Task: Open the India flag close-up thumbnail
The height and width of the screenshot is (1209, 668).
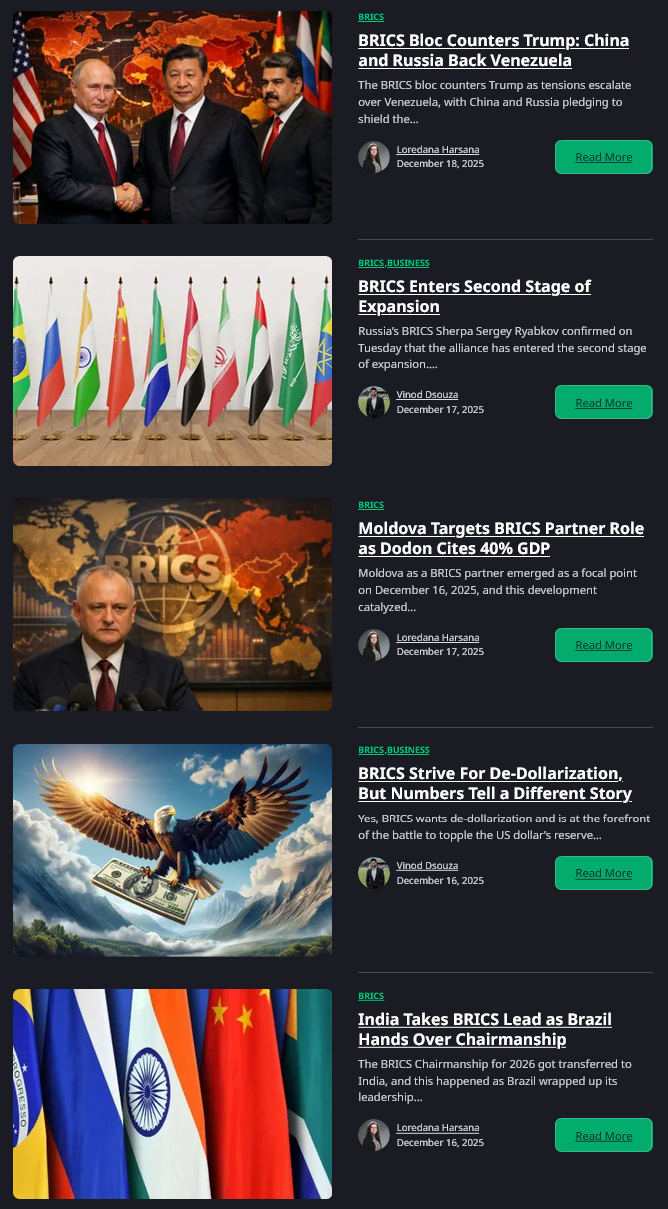Action: coord(172,1094)
